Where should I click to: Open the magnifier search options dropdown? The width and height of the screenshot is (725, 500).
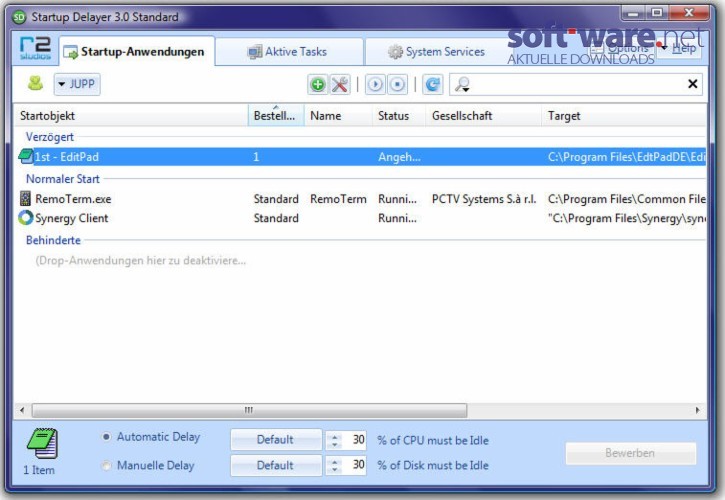click(x=462, y=85)
